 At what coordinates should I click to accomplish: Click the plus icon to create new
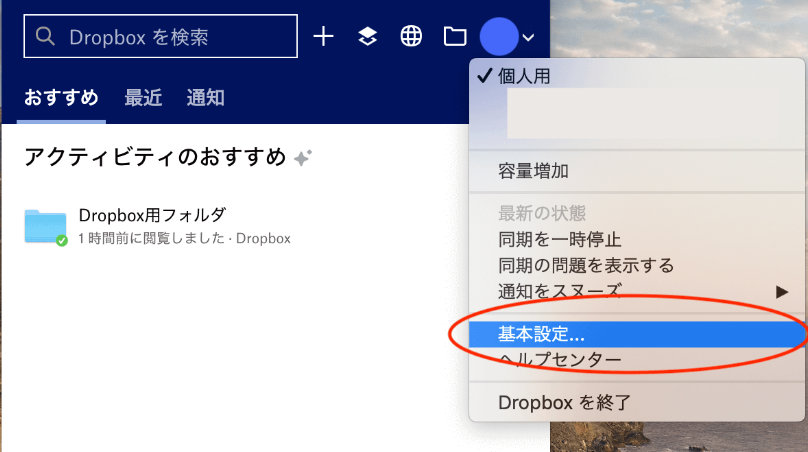(324, 37)
